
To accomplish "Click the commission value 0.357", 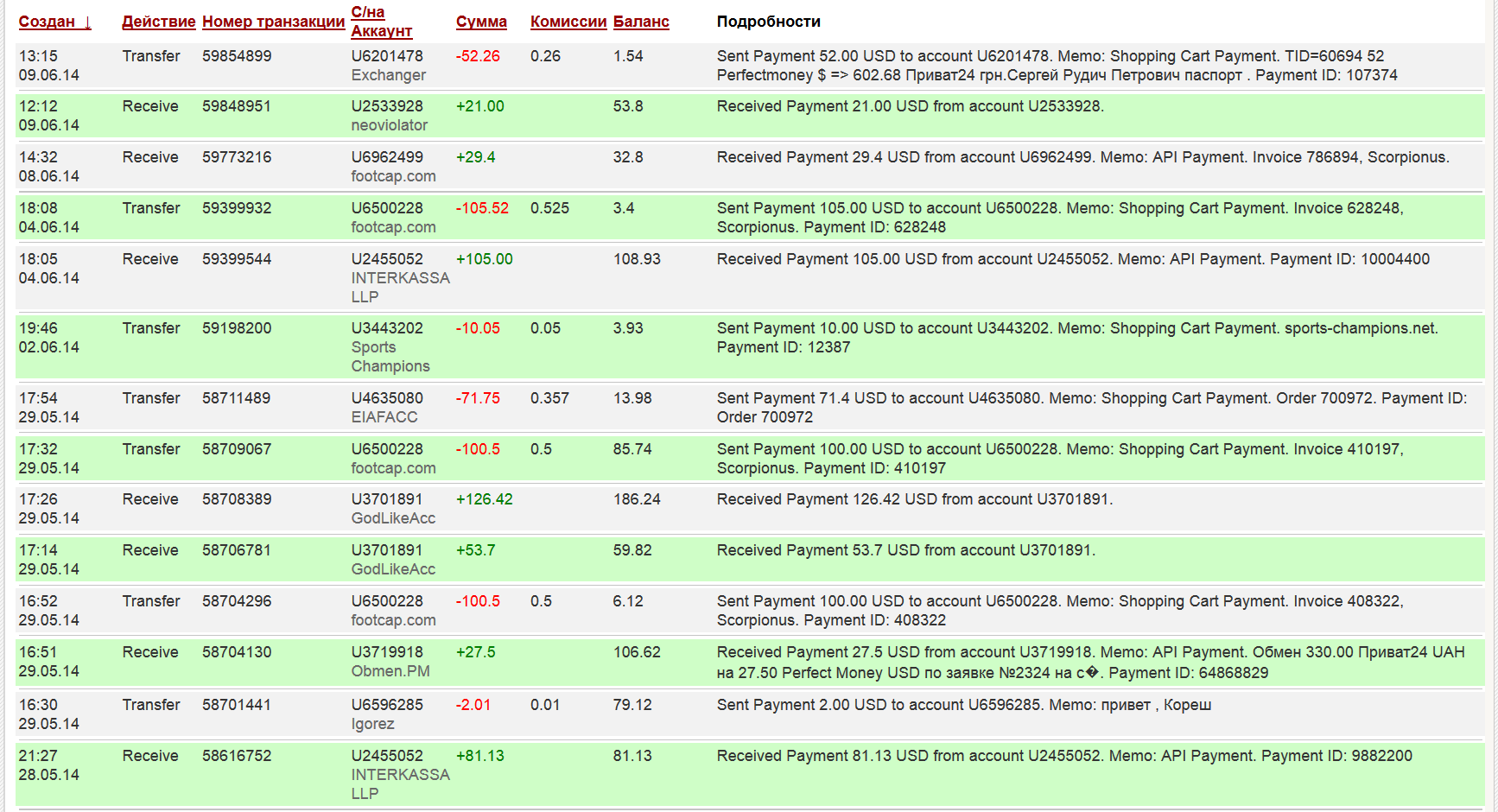I will point(549,398).
